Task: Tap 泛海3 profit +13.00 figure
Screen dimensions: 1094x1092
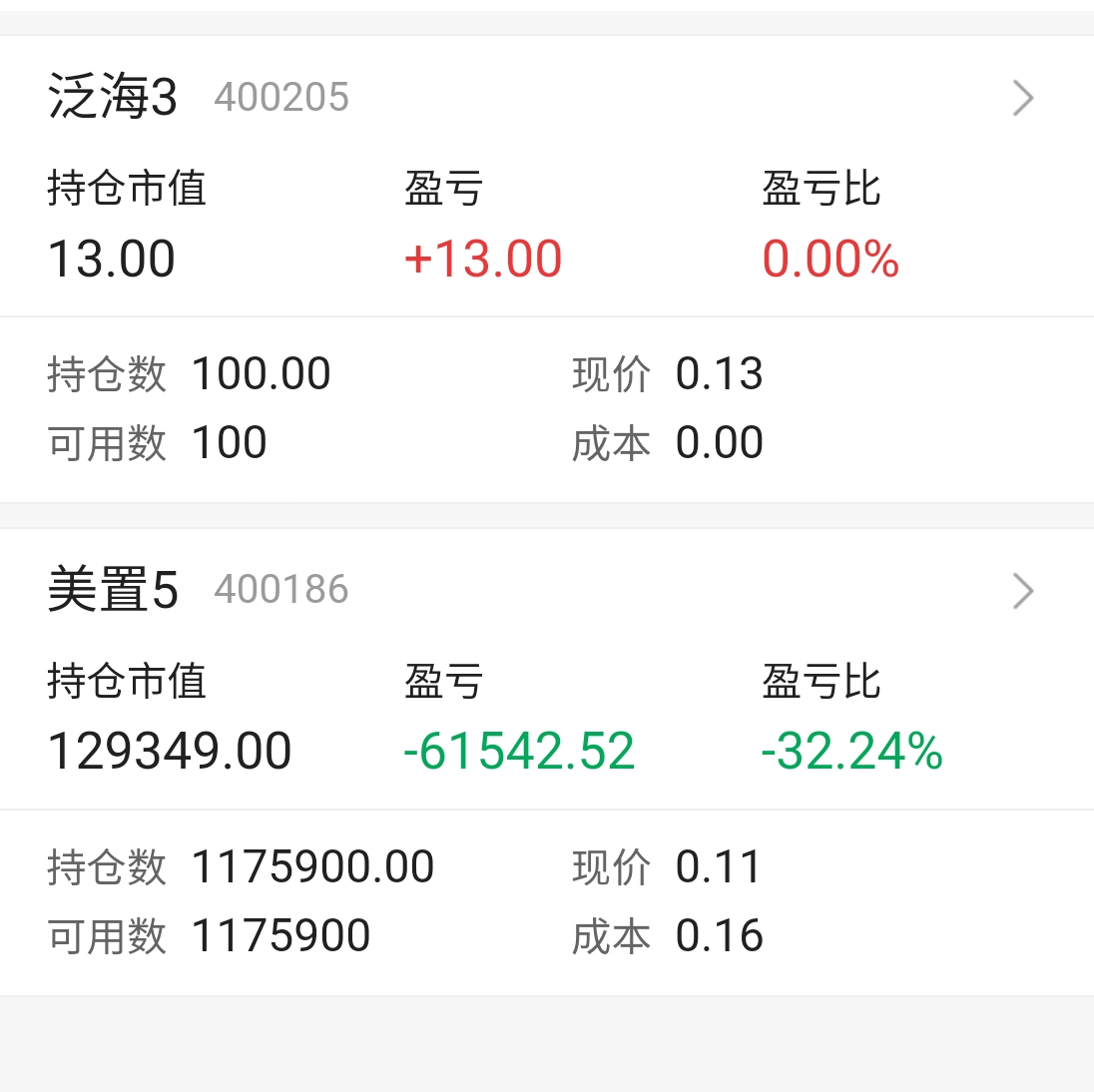Action: [x=483, y=259]
